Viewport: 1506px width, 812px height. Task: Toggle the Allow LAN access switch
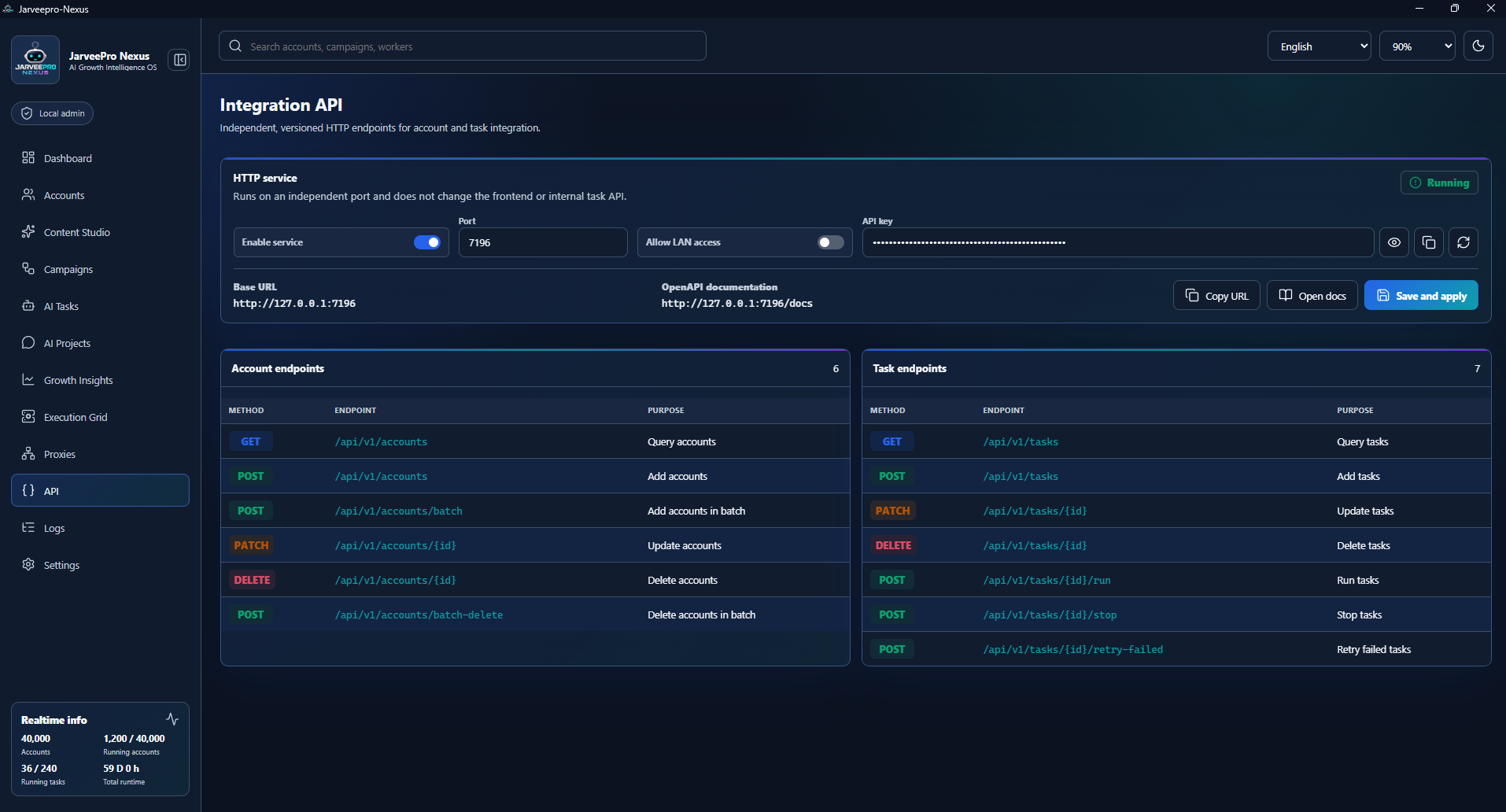click(830, 242)
